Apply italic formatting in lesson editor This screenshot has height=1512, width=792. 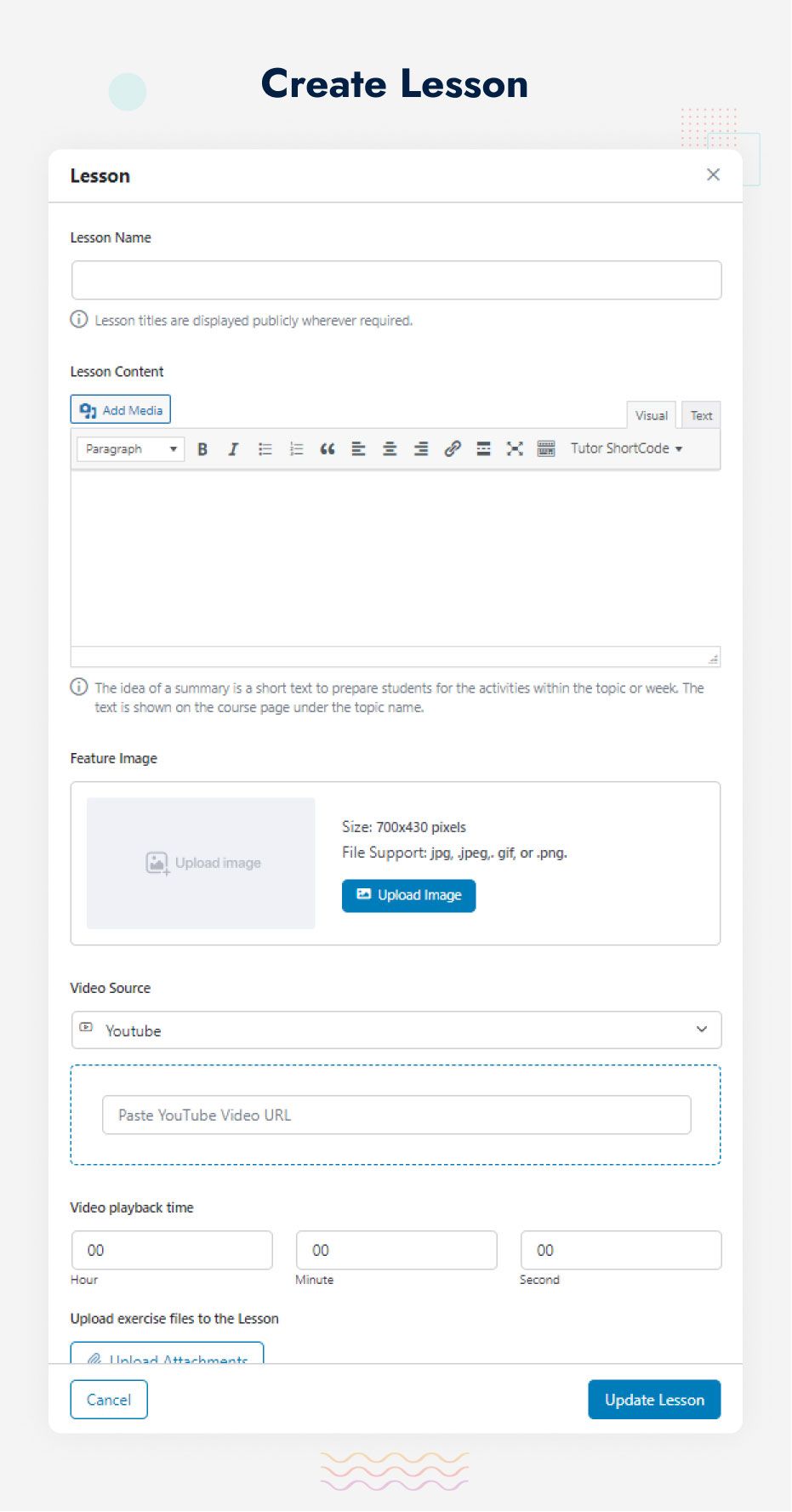[233, 449]
